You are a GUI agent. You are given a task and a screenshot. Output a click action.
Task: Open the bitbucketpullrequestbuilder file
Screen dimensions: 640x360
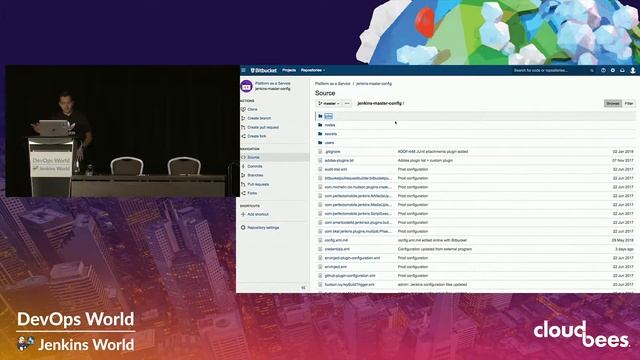358,178
